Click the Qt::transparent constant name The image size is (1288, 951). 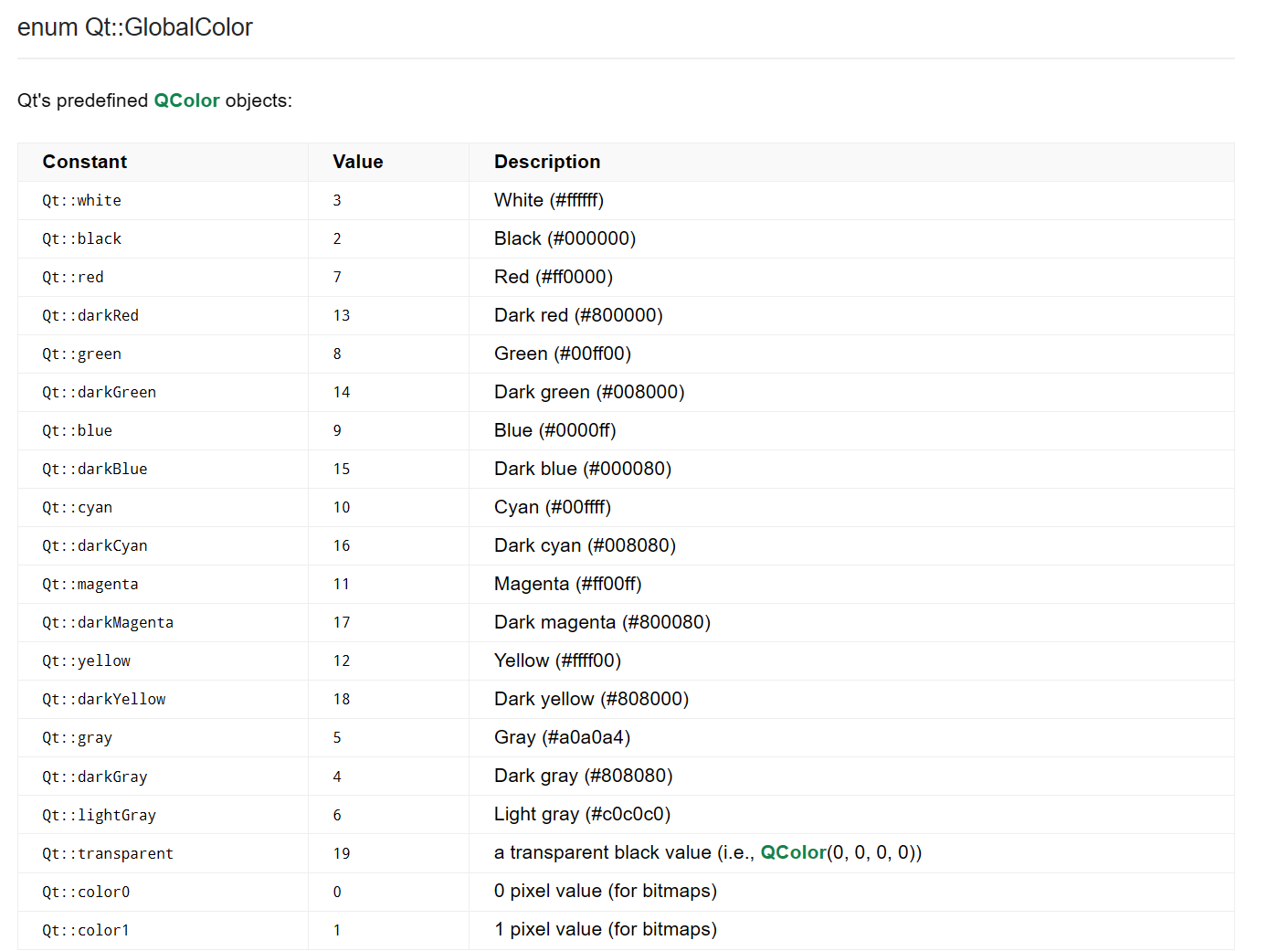point(107,853)
